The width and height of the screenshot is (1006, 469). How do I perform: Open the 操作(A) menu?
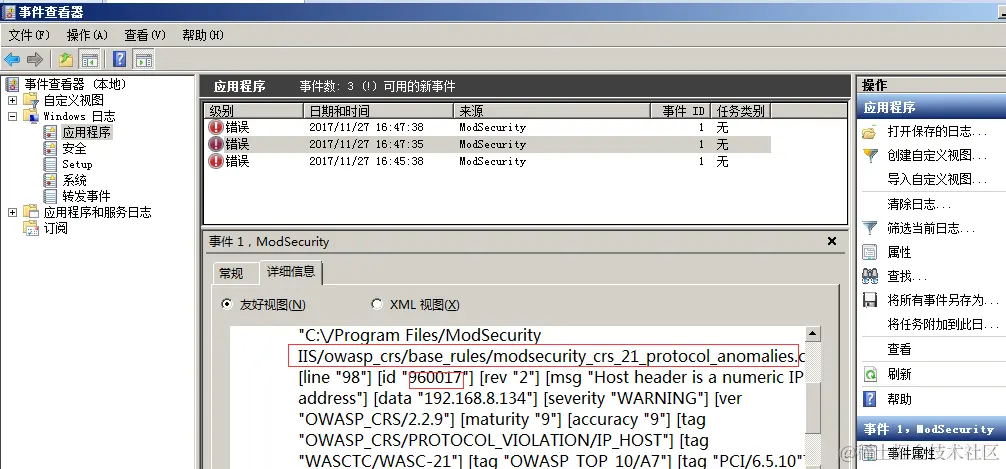tap(87, 35)
